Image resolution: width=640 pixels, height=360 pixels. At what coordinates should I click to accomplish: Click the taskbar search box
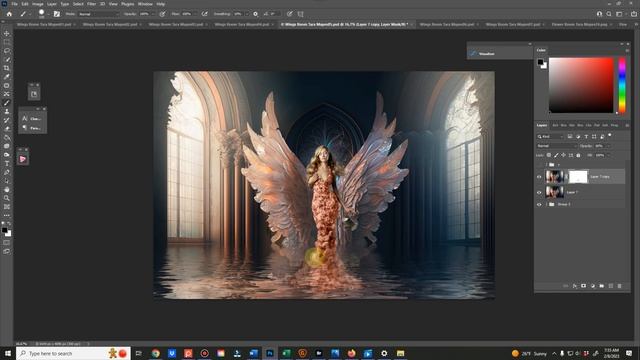(73, 353)
